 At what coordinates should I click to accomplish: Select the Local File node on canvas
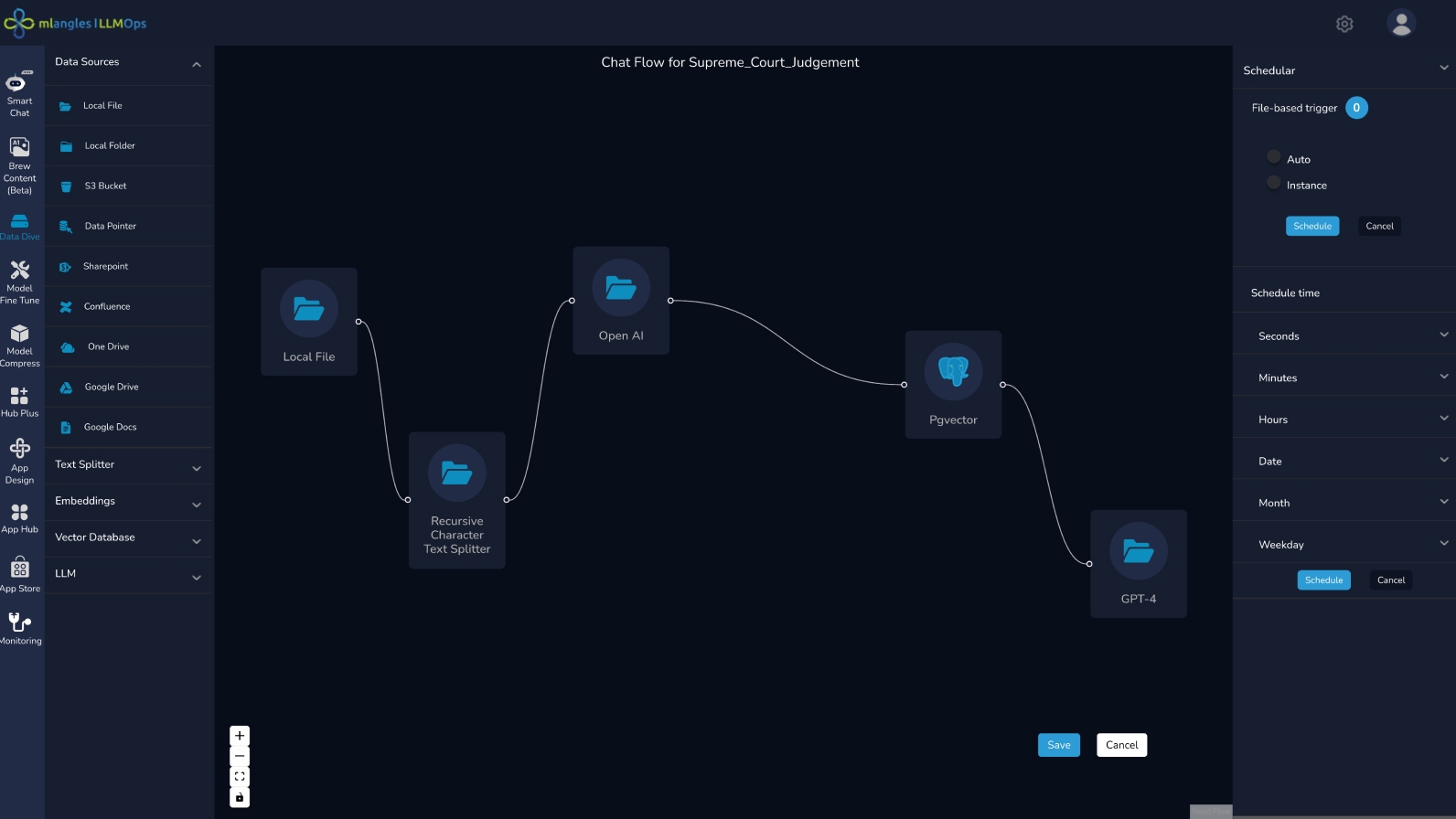[x=309, y=322]
